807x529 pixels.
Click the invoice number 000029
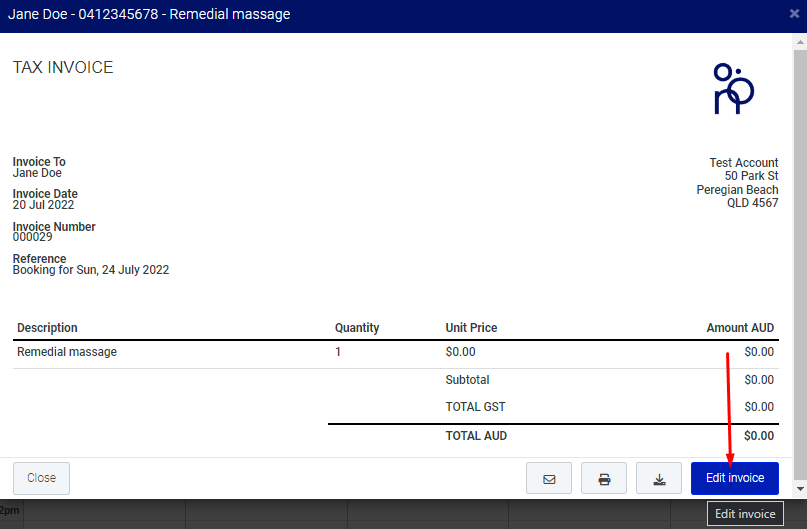(x=32, y=237)
